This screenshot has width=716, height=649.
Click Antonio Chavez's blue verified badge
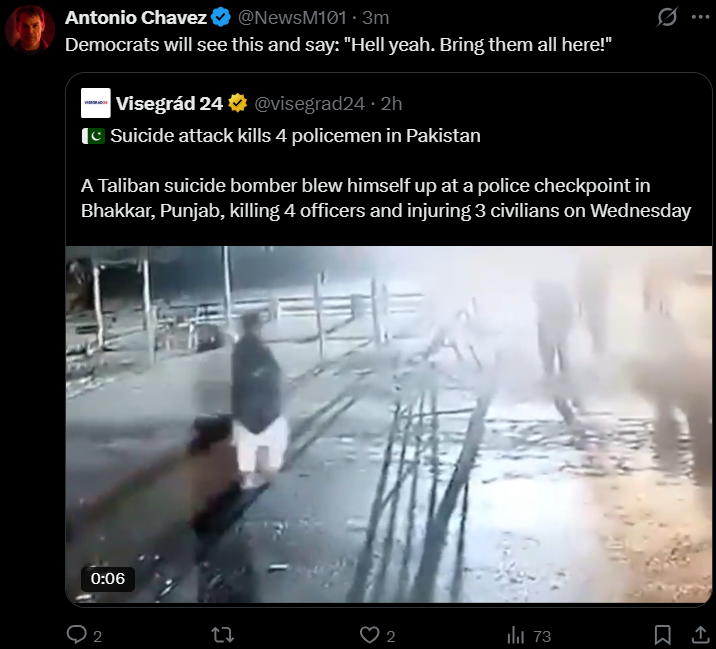click(221, 18)
